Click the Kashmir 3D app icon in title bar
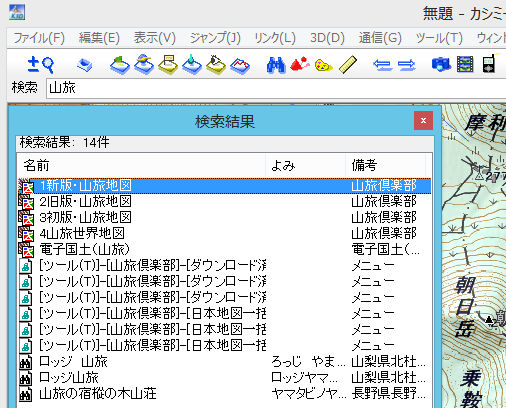Image resolution: width=506 pixels, height=408 pixels. point(16,12)
